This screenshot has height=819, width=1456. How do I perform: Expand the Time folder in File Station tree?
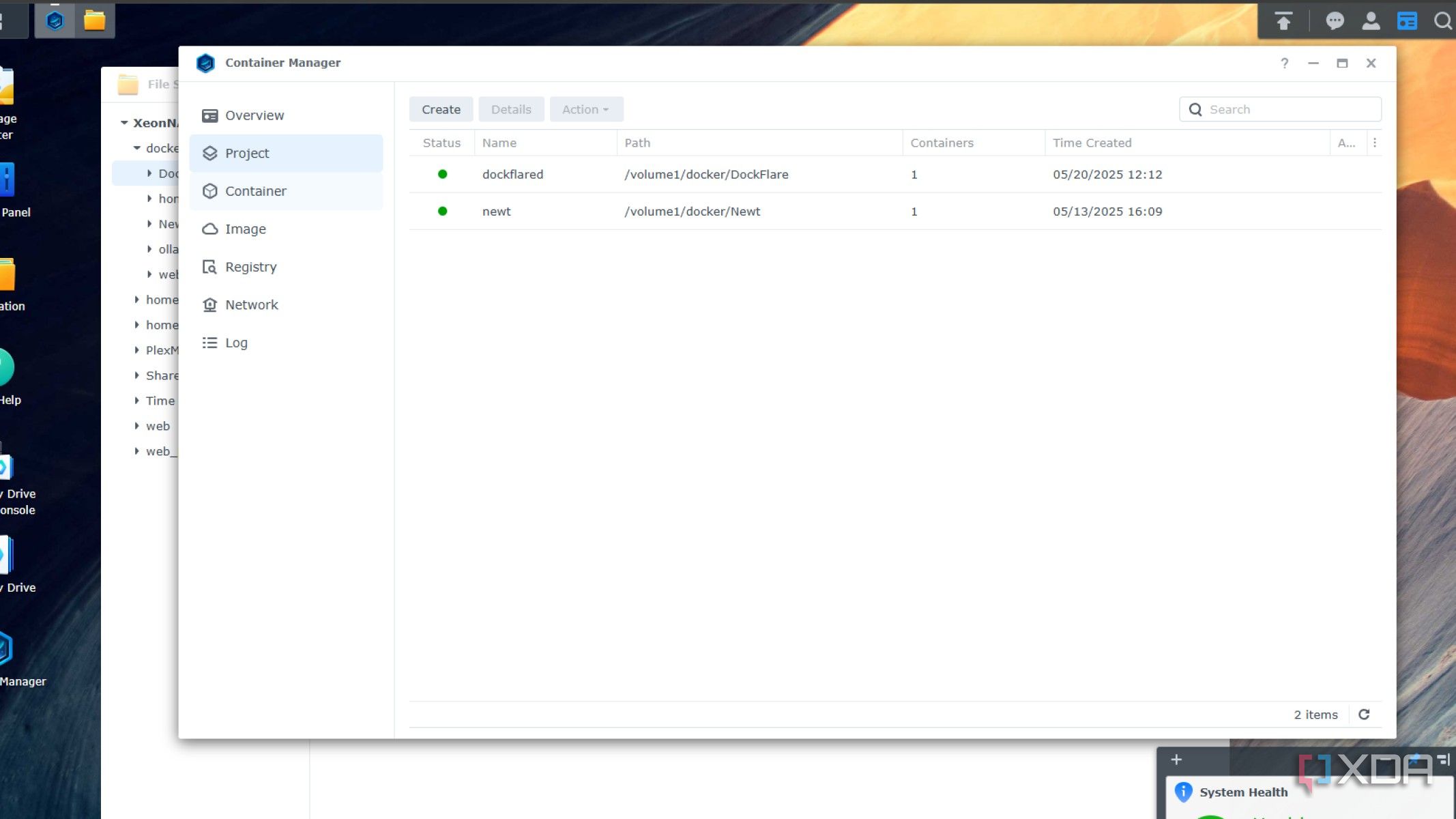click(136, 401)
